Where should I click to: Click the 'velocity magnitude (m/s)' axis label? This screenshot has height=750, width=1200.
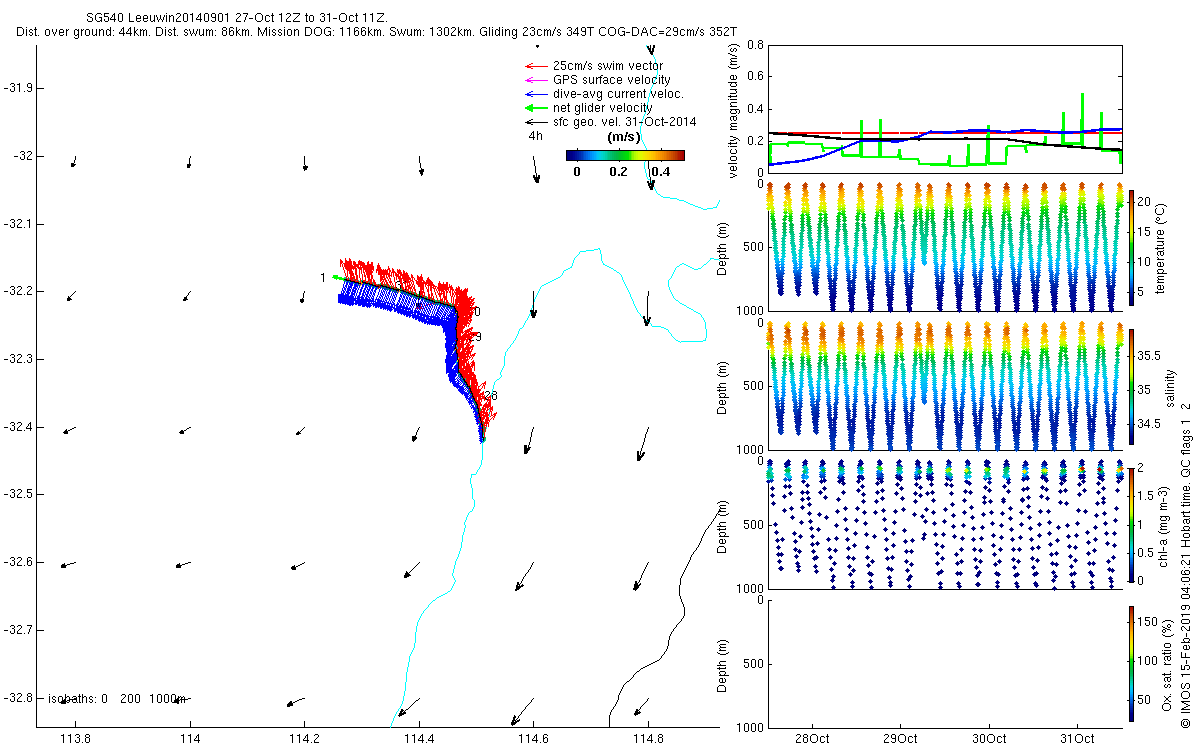click(x=734, y=110)
